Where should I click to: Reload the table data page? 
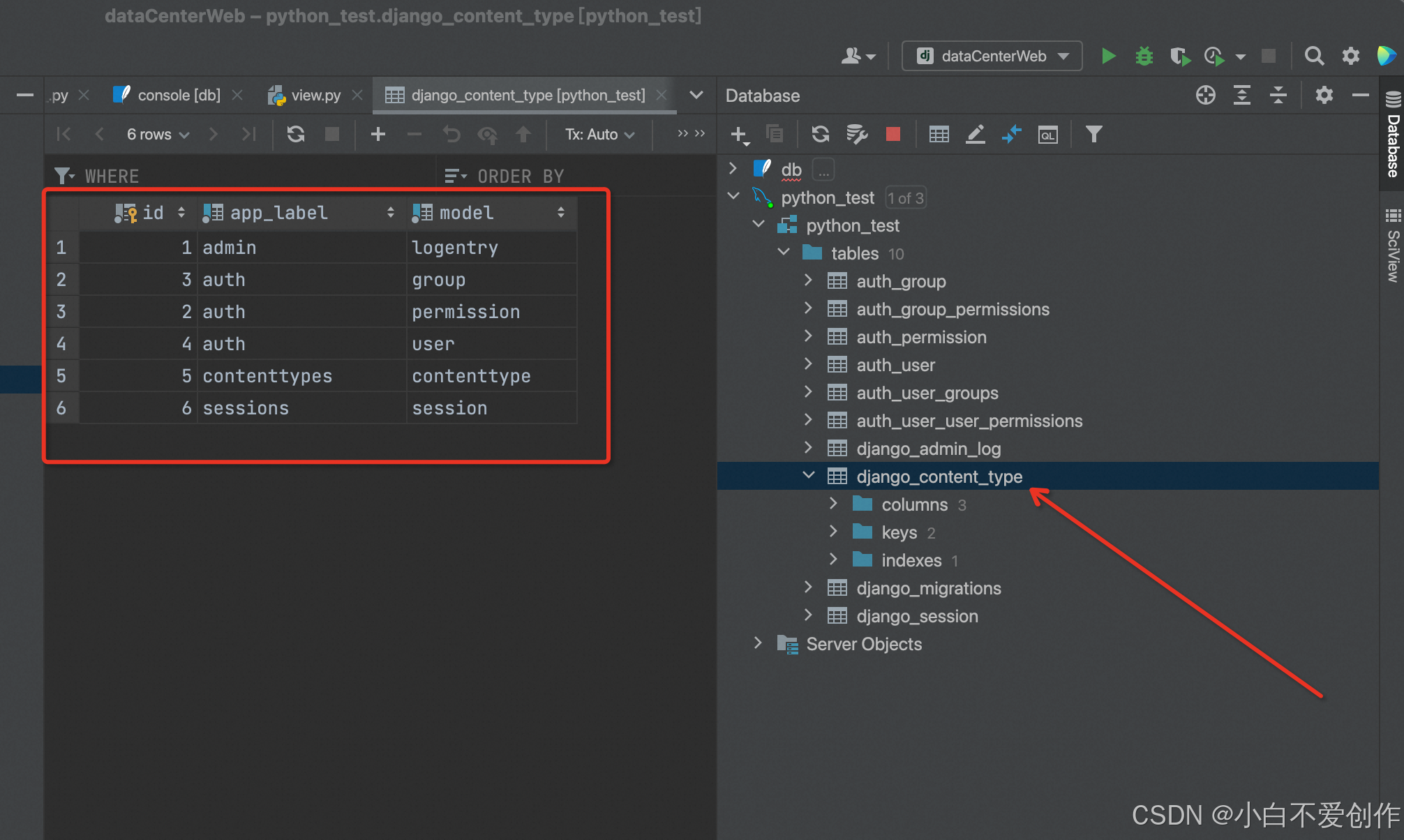296,134
